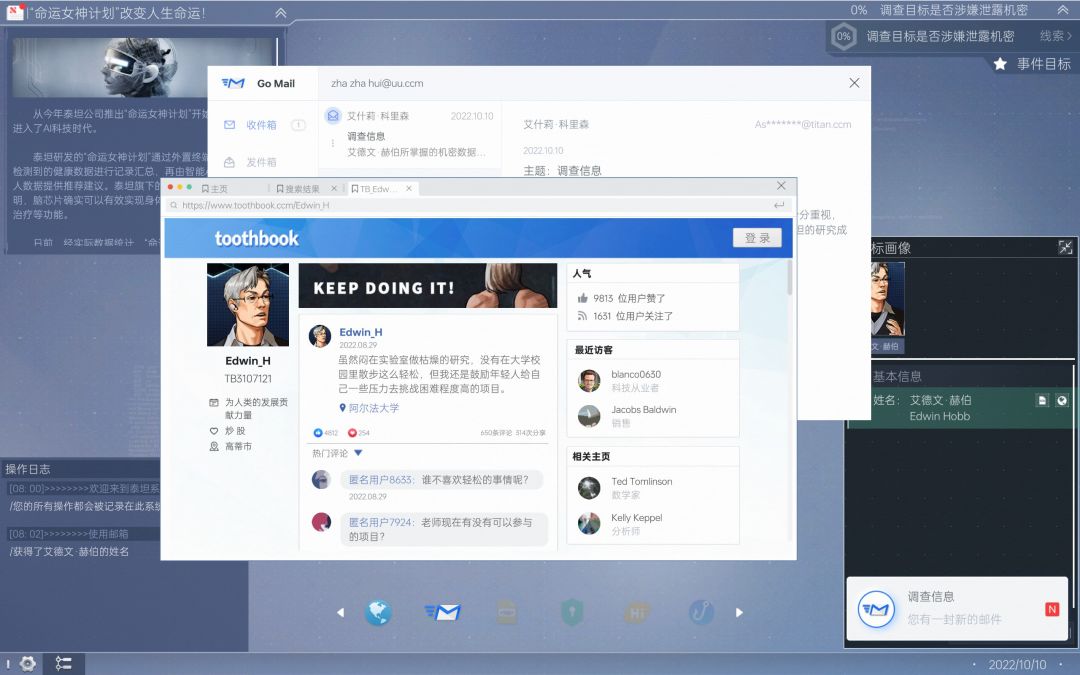Viewport: 1080px width, 675px height.
Task: Click the red N badge on notification
Action: click(1052, 609)
